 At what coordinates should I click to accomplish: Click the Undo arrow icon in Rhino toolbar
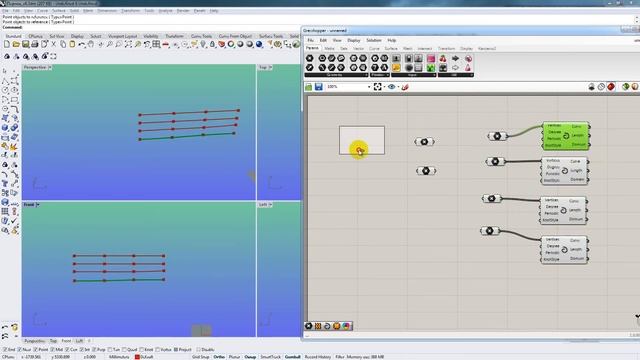[x=82, y=44]
